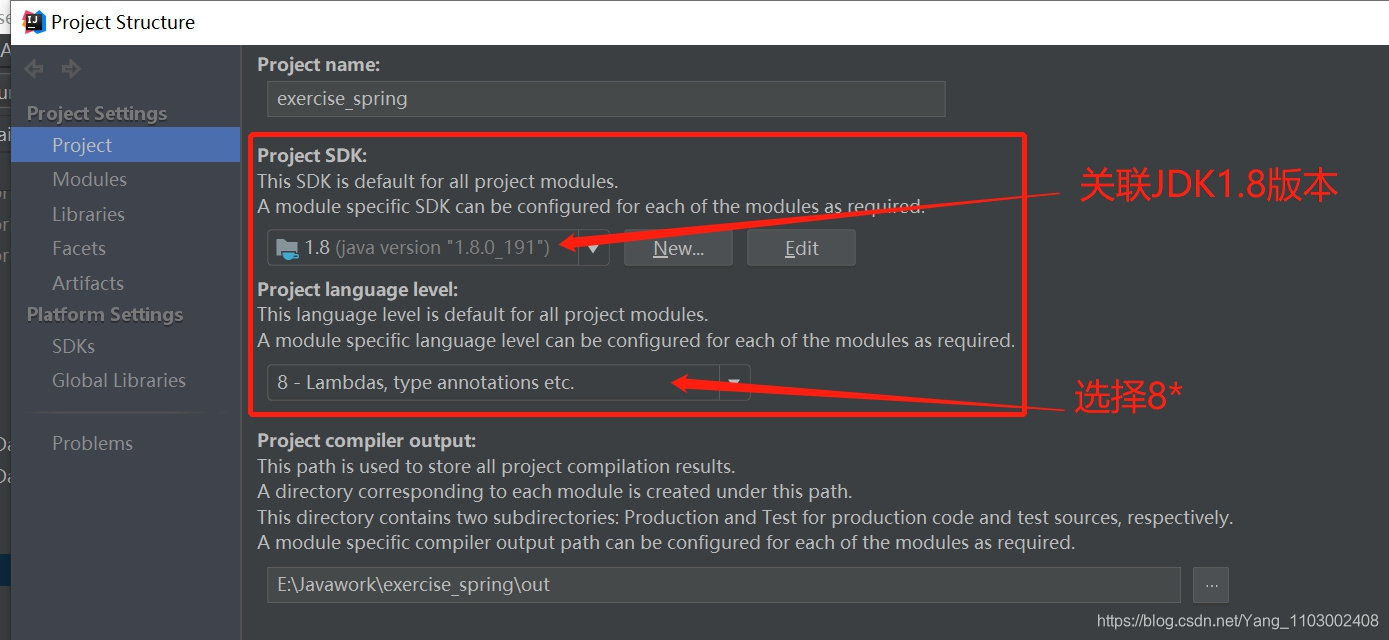1389x640 pixels.
Task: Click the SDK folder icon showing 1.8
Action: click(289, 247)
